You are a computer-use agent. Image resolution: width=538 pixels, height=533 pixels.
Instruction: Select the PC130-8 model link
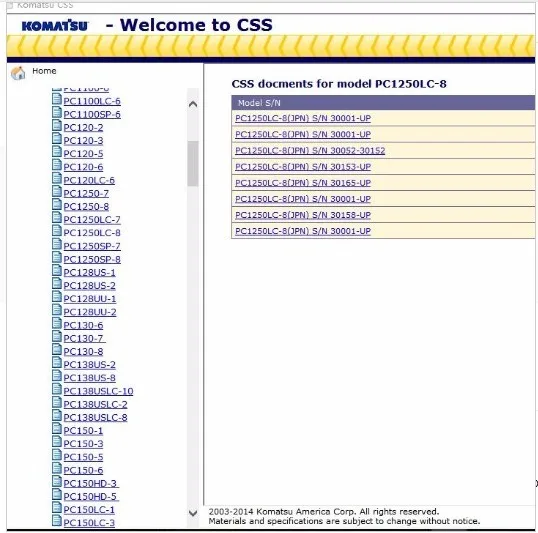coord(83,352)
